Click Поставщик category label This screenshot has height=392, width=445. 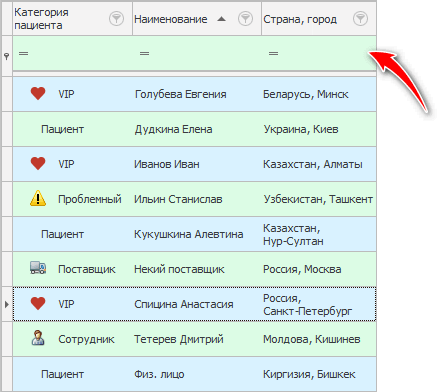(x=87, y=269)
